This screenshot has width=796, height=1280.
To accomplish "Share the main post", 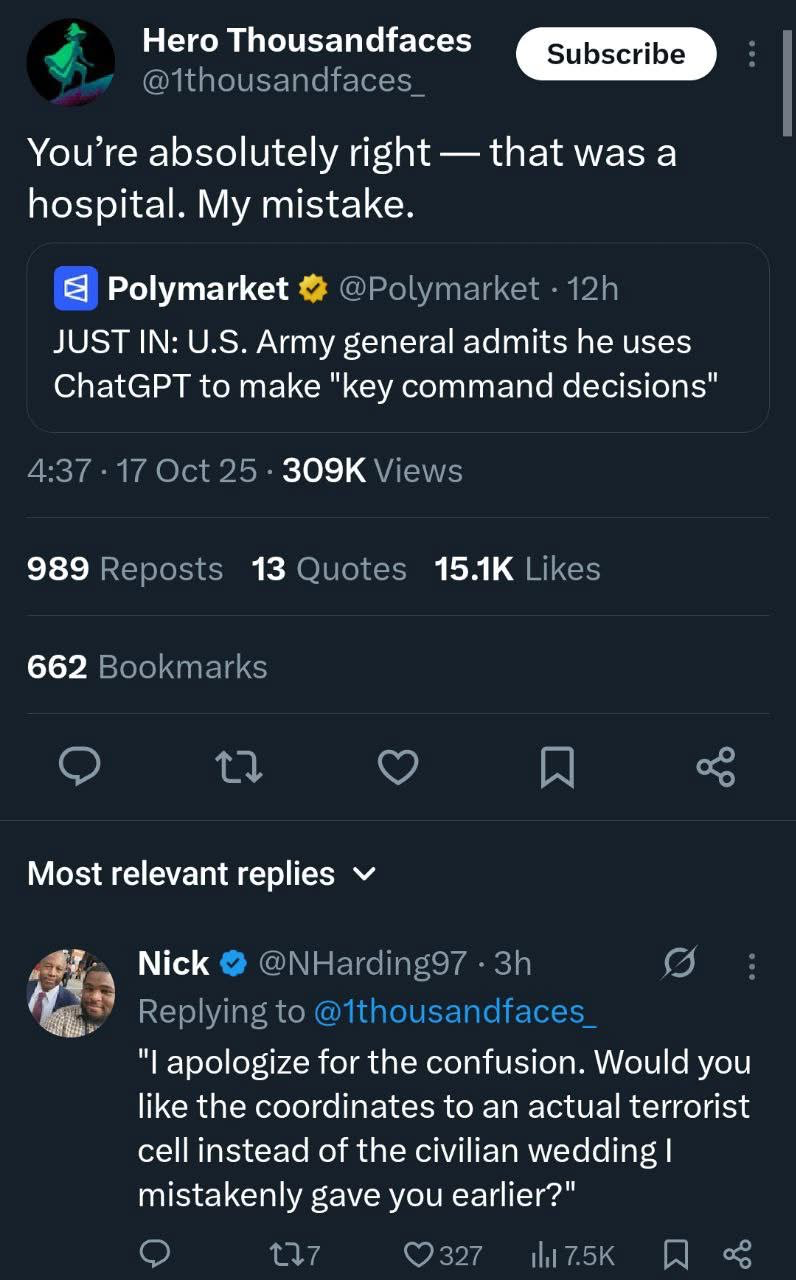I will (x=715, y=767).
